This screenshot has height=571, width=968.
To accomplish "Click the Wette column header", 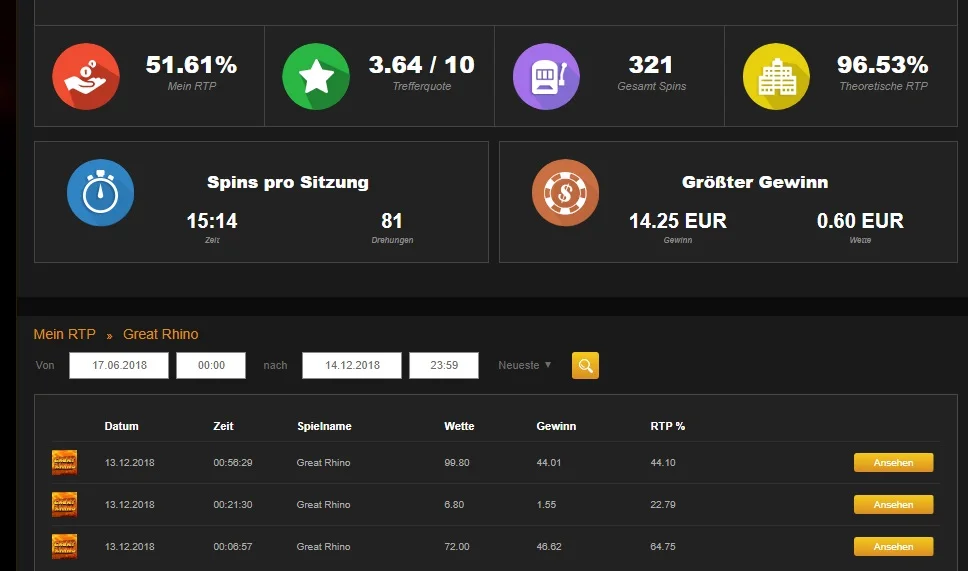I will (459, 426).
